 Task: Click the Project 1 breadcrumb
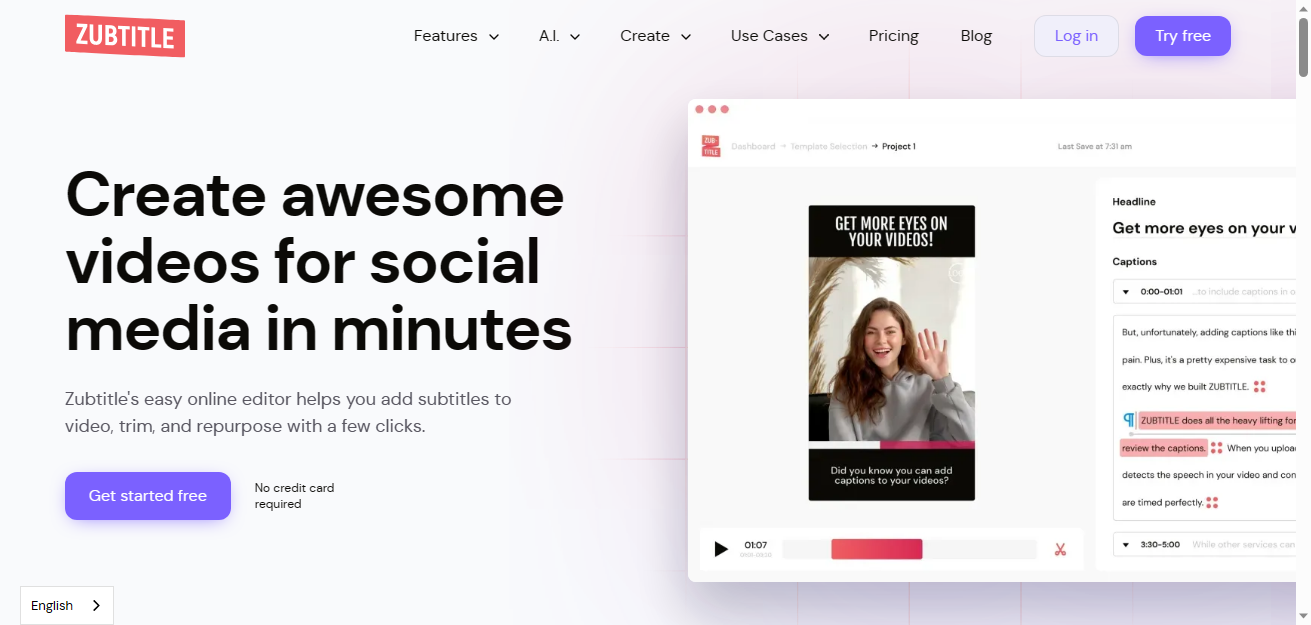point(899,147)
